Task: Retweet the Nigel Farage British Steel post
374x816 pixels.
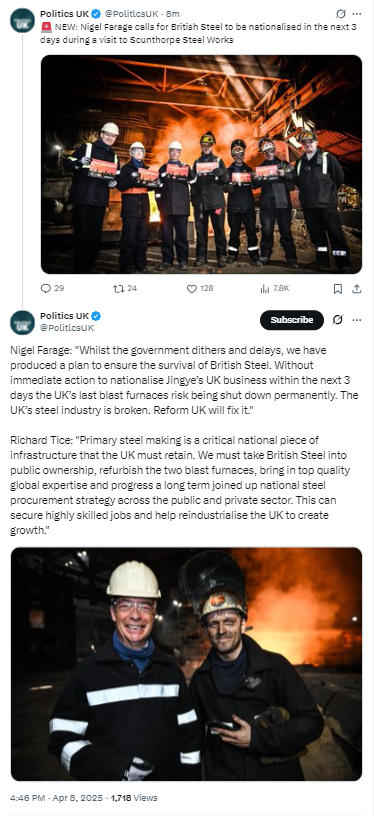Action: pyautogui.click(x=125, y=288)
